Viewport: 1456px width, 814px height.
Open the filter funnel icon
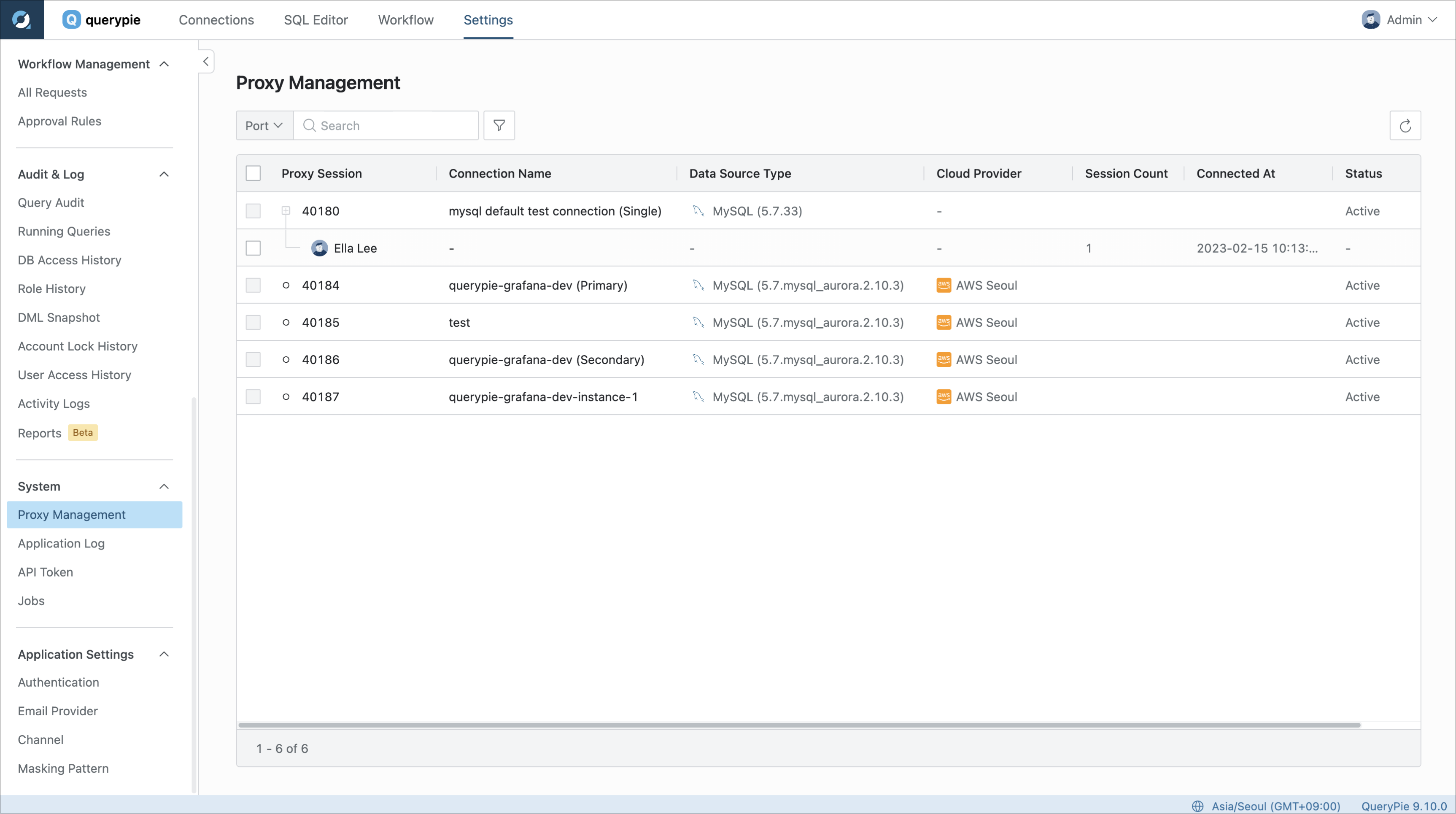(499, 126)
